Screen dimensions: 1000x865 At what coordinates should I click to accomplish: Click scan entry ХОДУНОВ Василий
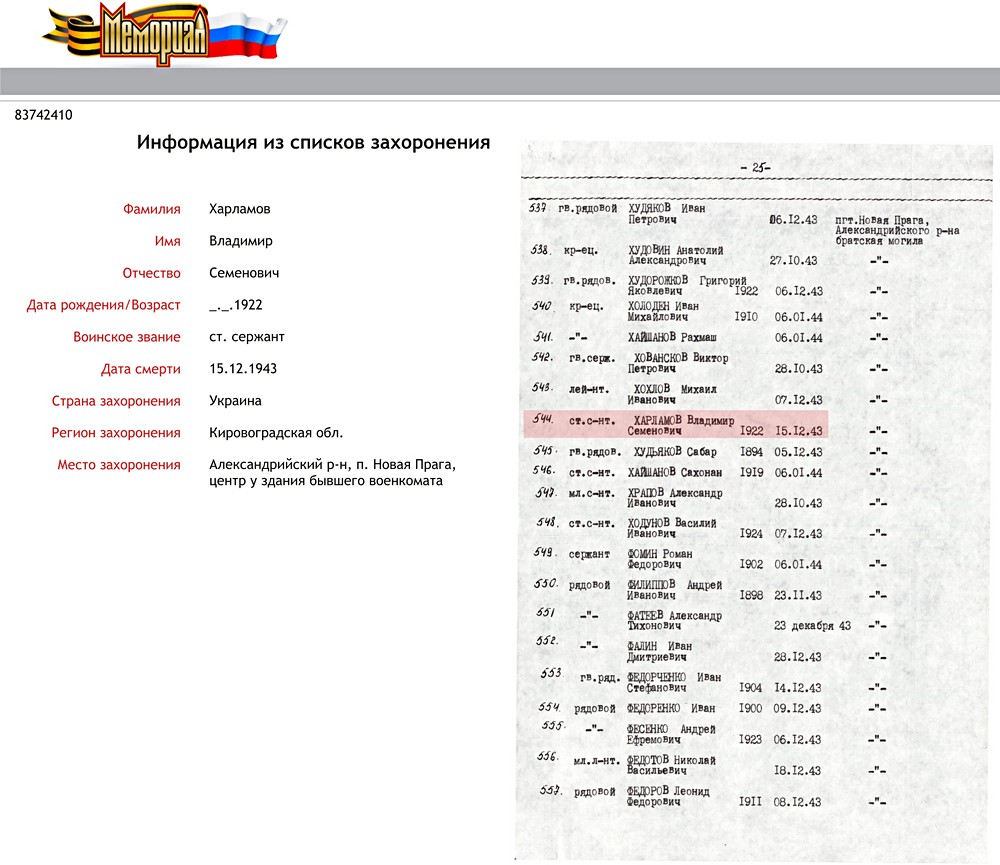click(672, 528)
